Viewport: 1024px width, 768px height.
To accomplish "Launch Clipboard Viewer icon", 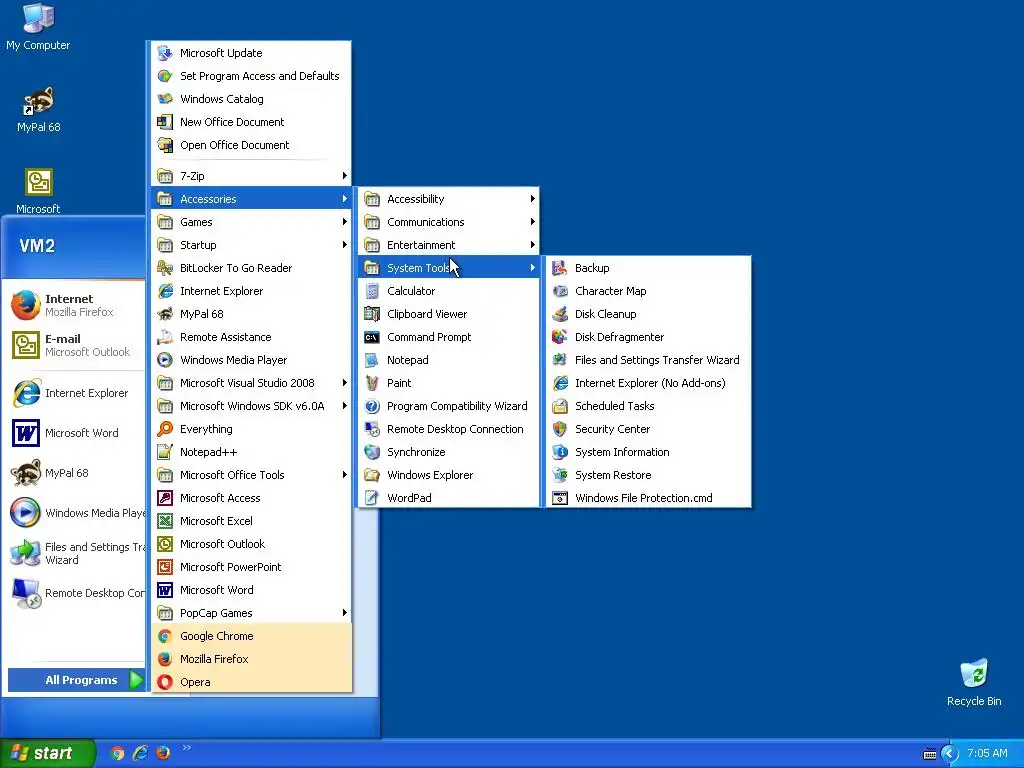I will [372, 313].
